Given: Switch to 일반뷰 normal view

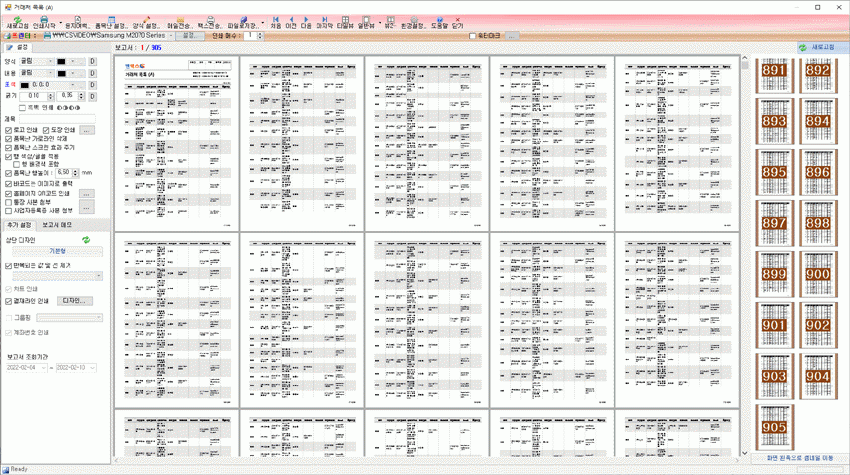Looking at the screenshot, I should coord(366,23).
